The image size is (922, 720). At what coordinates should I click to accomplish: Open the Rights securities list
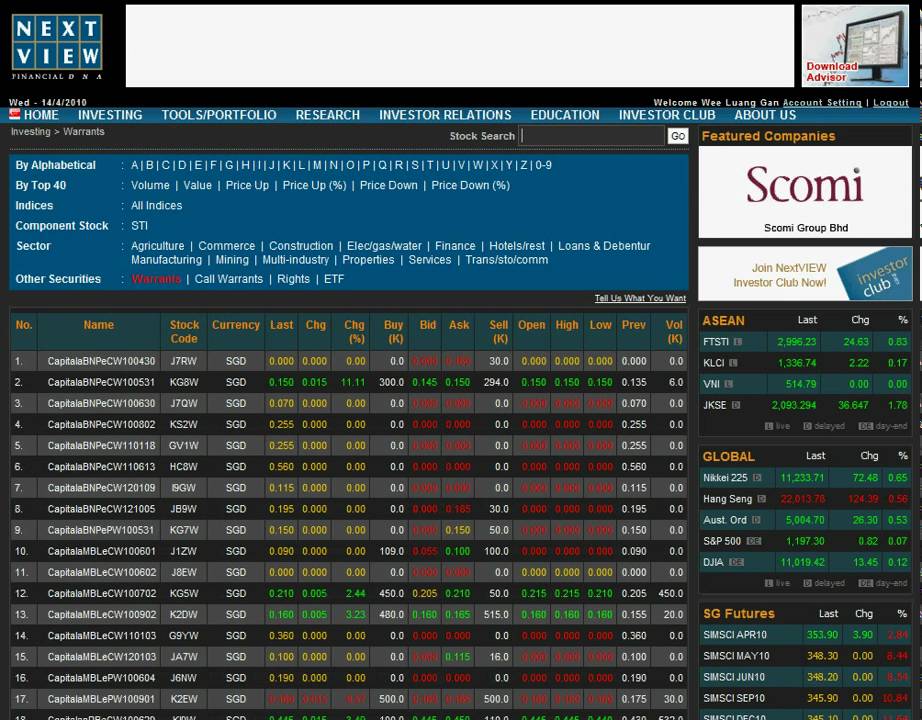click(293, 279)
